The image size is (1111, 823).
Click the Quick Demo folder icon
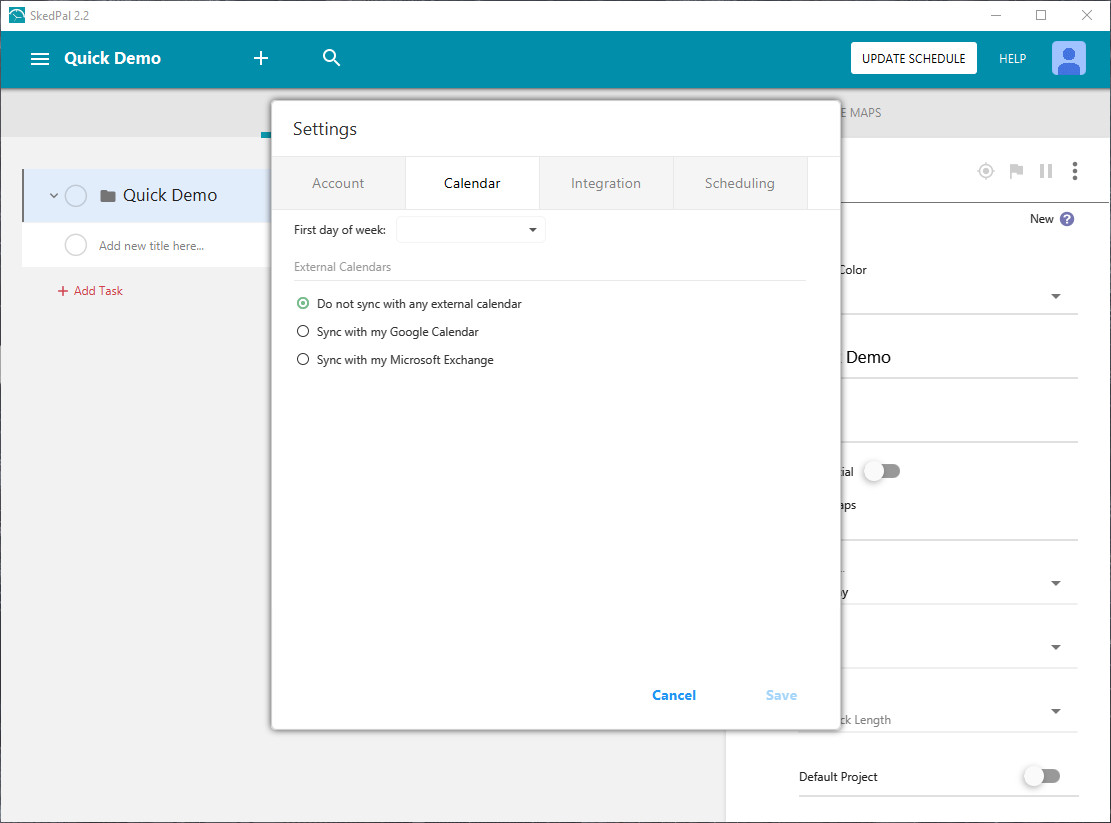coord(108,195)
